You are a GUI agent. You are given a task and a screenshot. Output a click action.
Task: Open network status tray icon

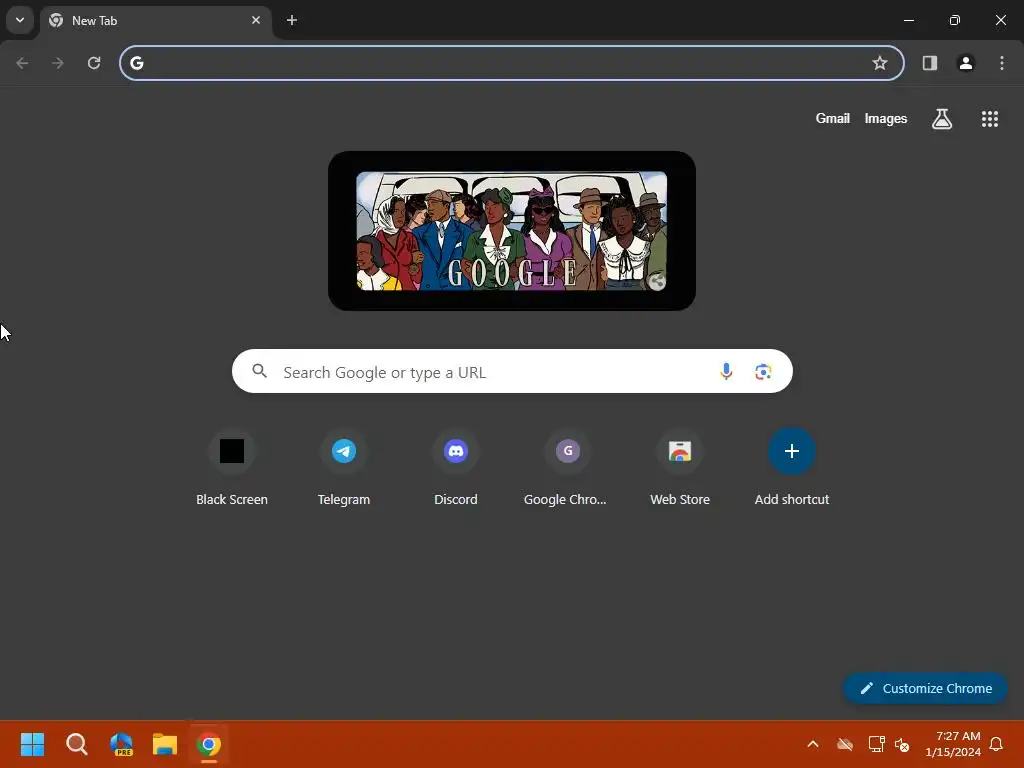tap(876, 744)
